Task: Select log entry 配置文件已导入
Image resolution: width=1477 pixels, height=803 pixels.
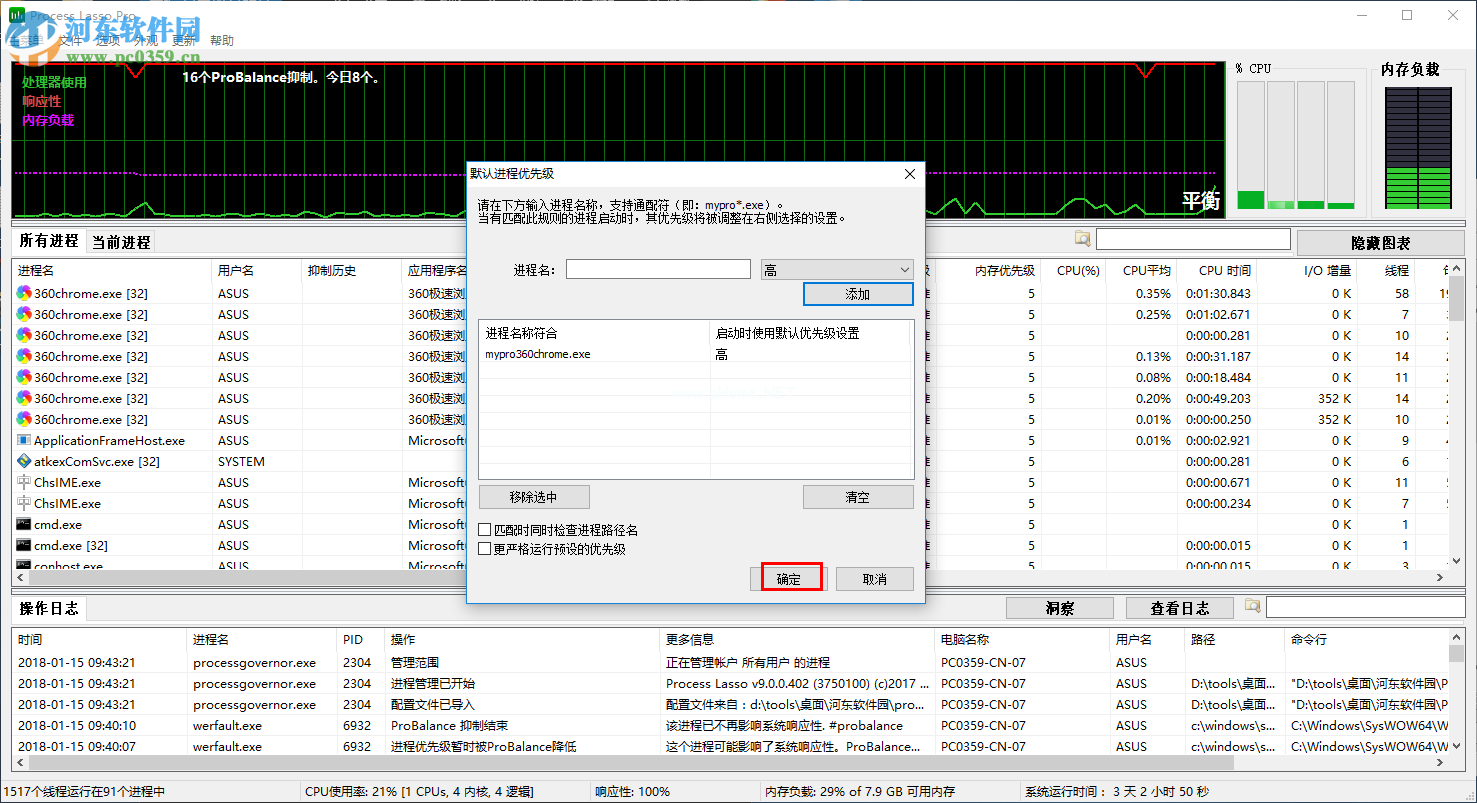Action: [730, 704]
